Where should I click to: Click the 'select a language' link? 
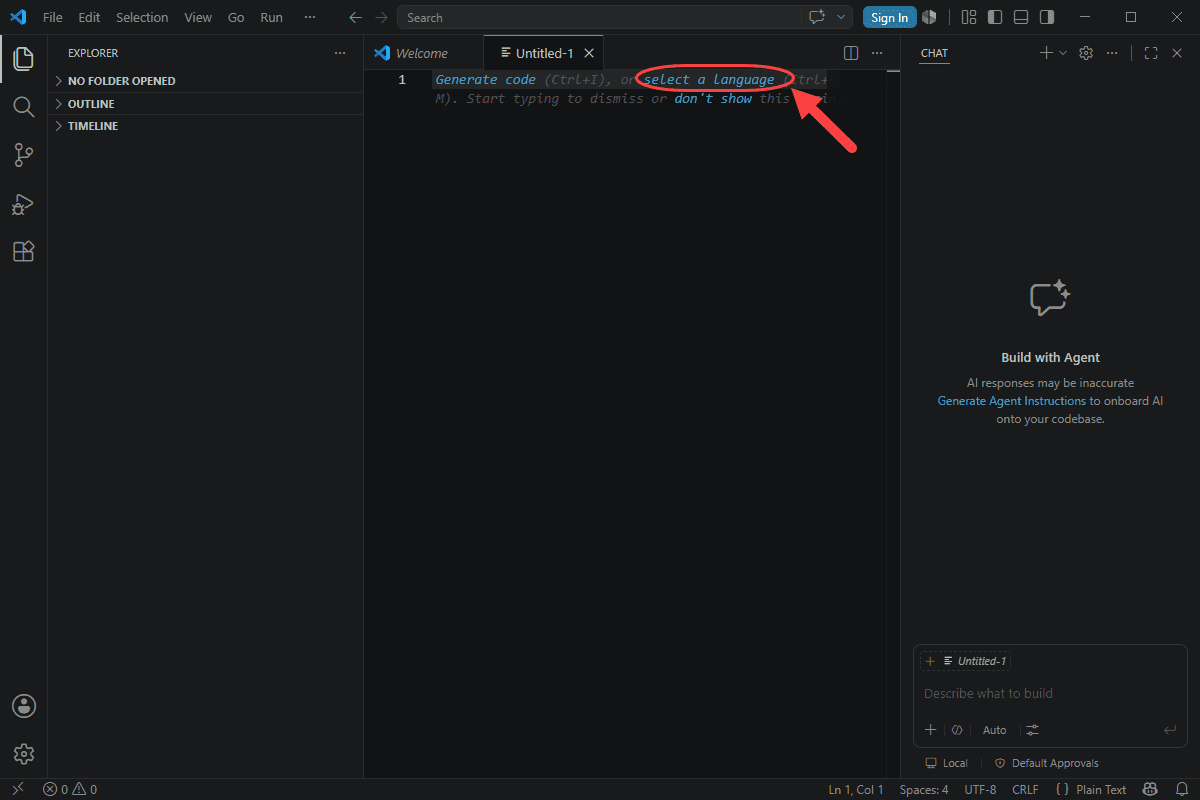pyautogui.click(x=708, y=79)
